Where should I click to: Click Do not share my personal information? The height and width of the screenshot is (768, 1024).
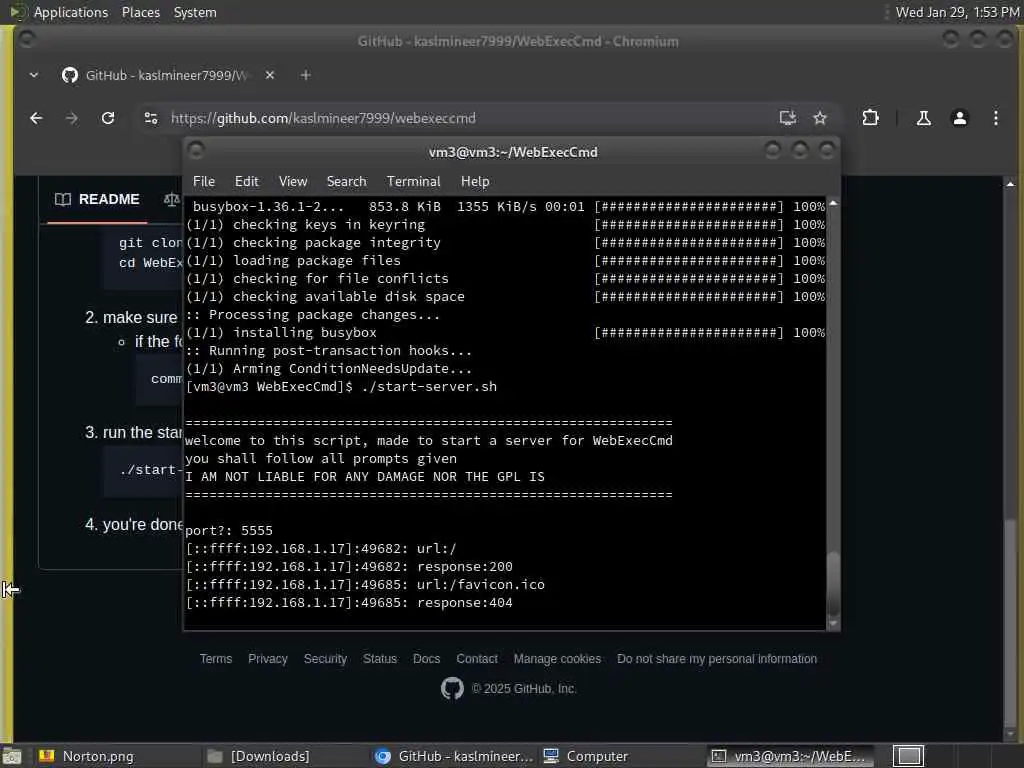(717, 659)
